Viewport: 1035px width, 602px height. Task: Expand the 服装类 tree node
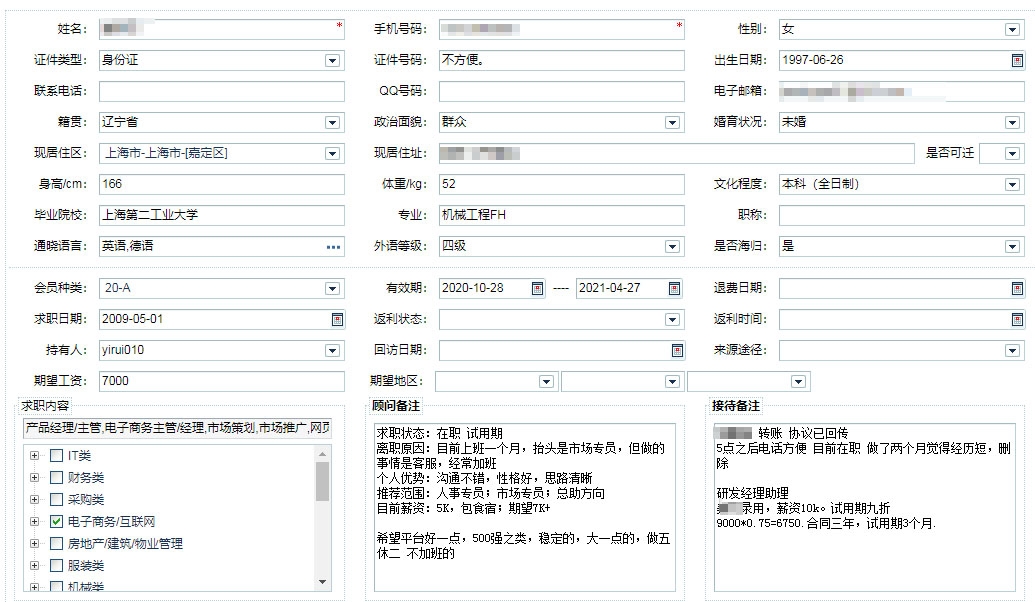[x=34, y=566]
